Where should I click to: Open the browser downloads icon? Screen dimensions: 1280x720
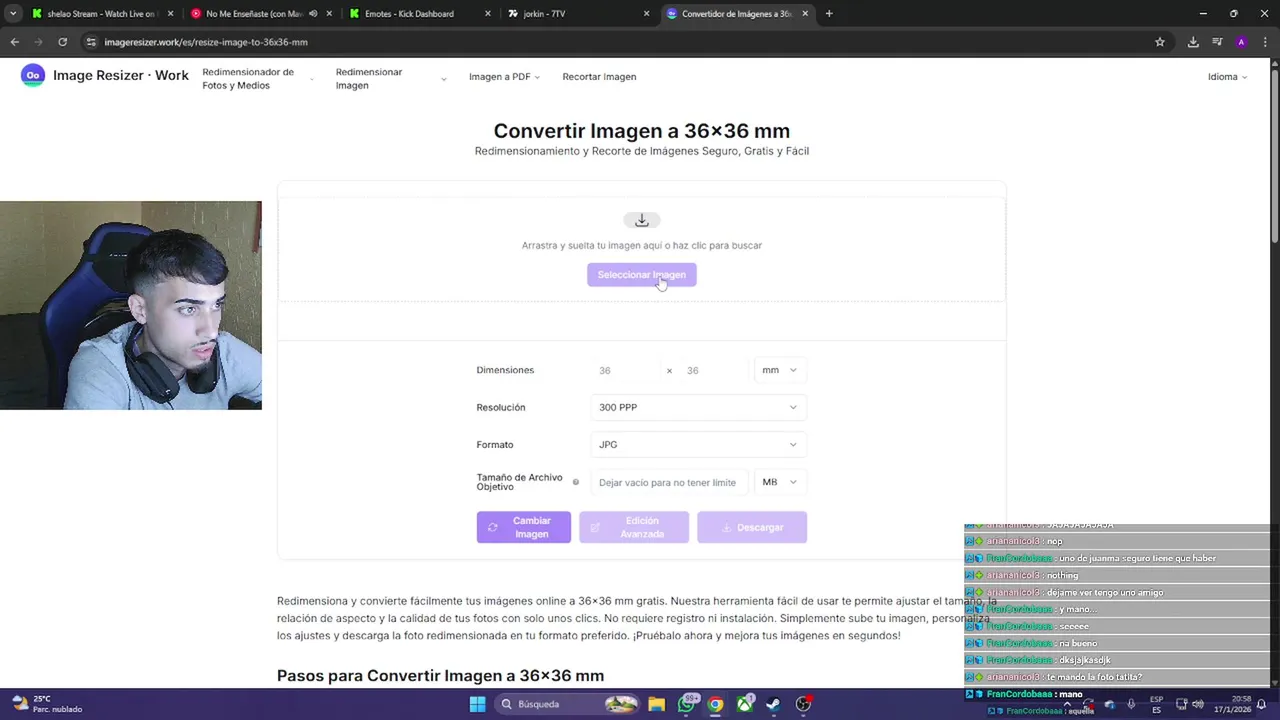(1193, 42)
